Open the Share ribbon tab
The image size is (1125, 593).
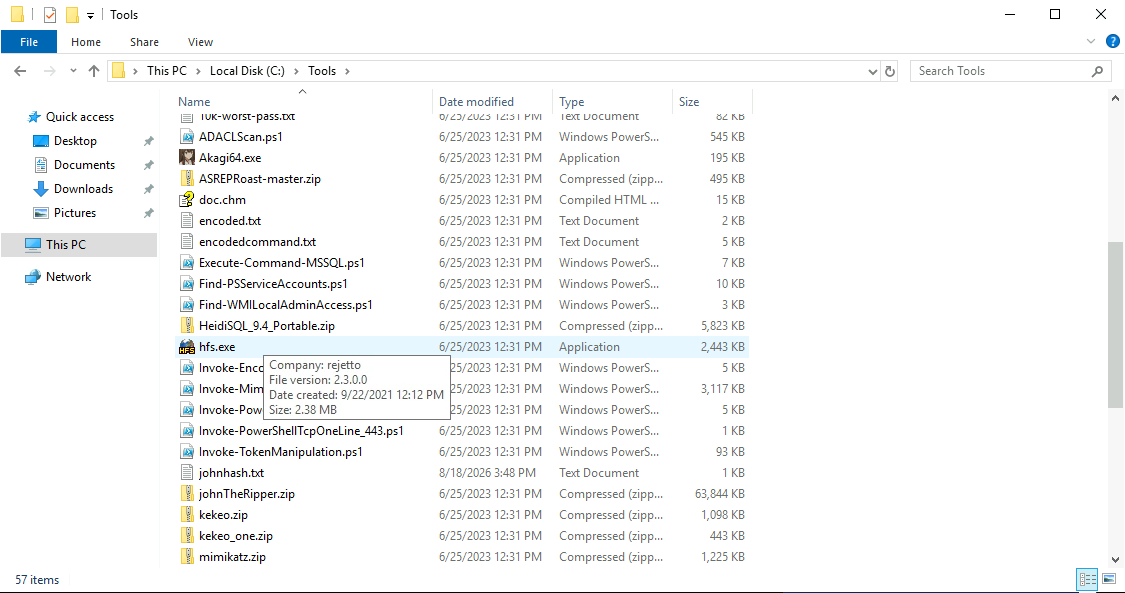tap(145, 42)
